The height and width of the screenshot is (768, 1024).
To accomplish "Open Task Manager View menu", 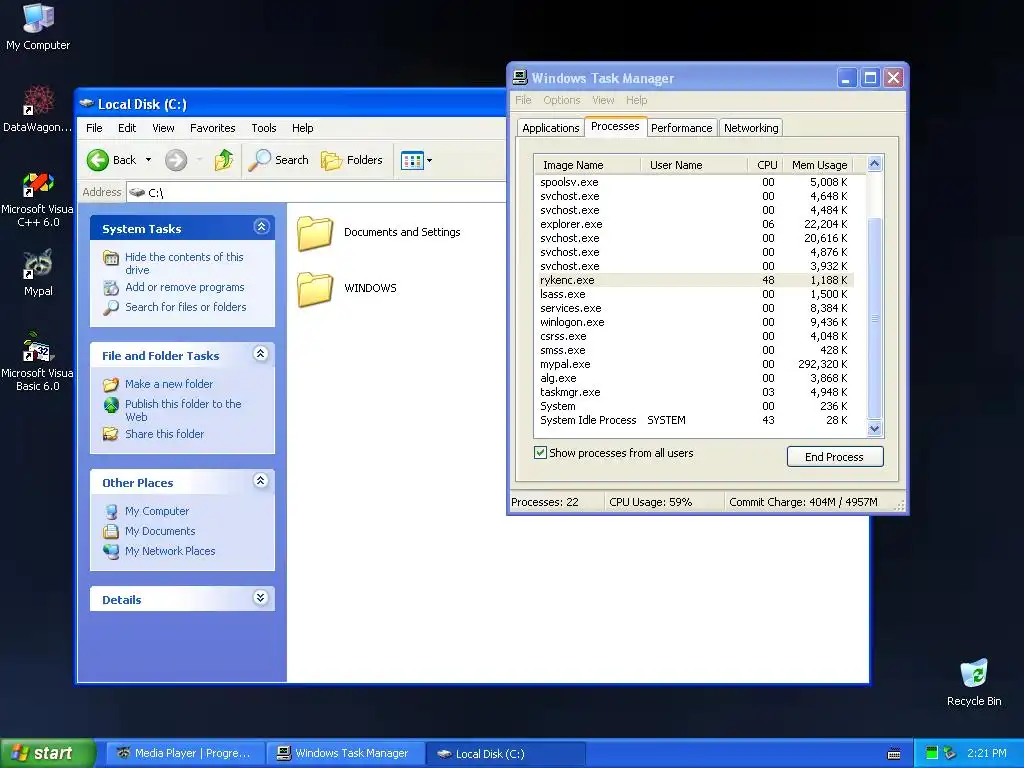I will pos(603,100).
